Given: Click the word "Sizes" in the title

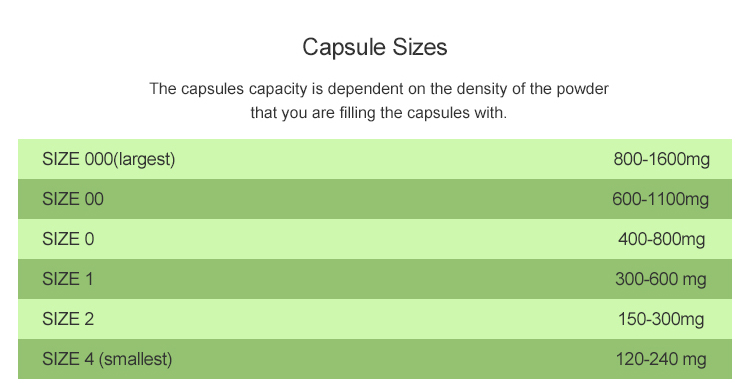Looking at the screenshot, I should pos(420,47).
